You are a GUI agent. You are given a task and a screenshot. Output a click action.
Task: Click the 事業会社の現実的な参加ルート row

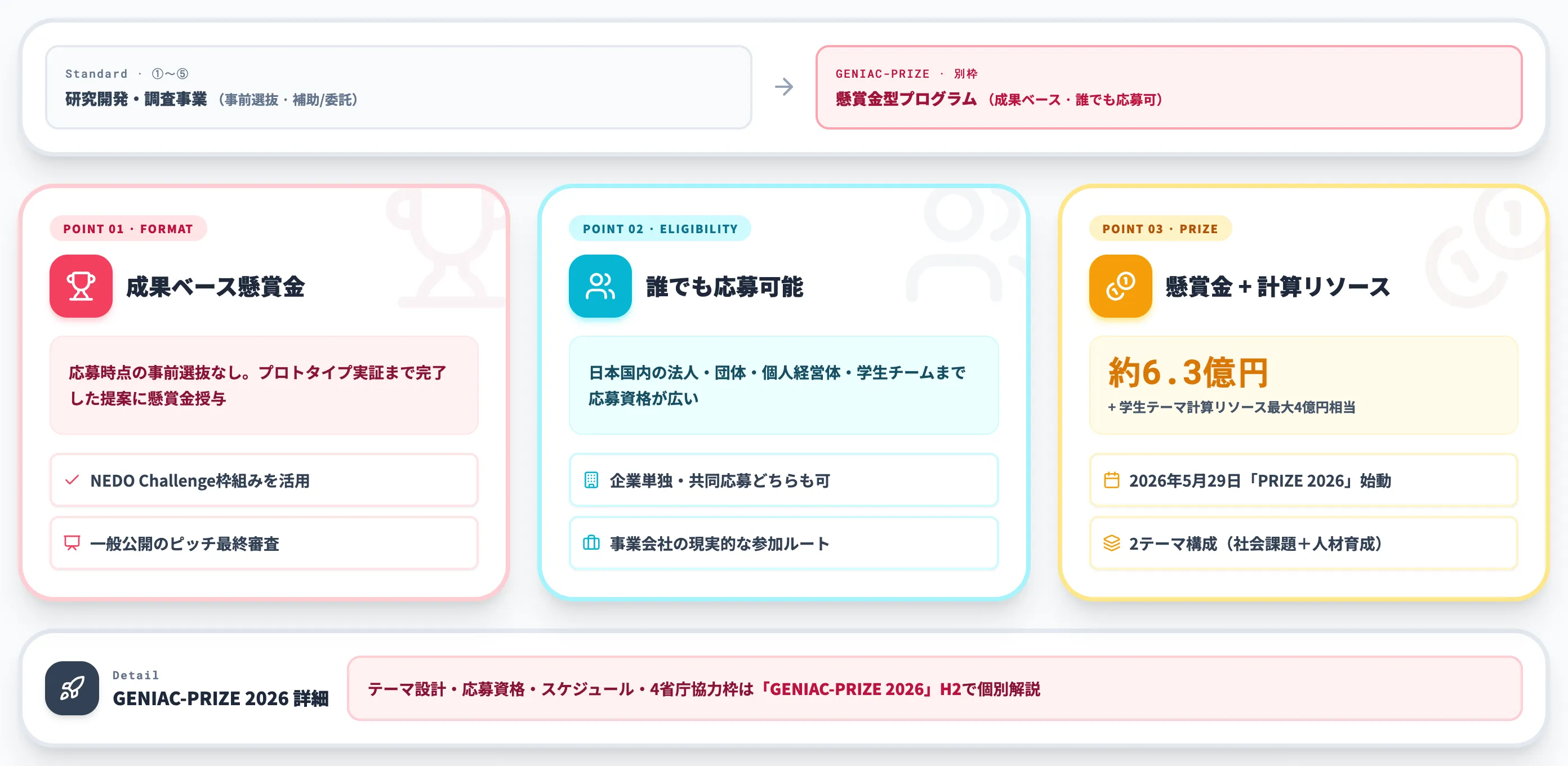click(784, 543)
